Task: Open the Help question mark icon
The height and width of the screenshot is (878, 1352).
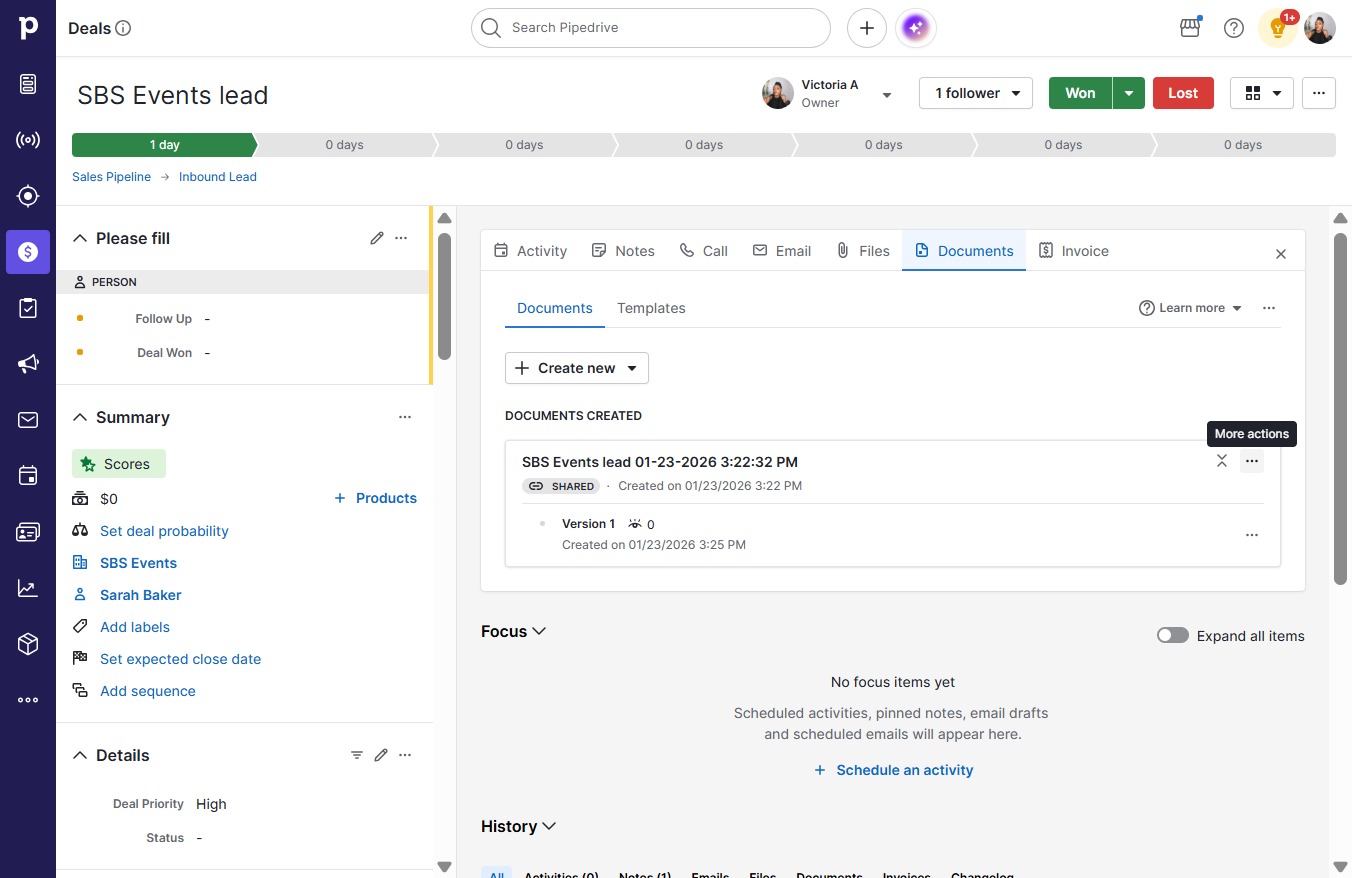Action: tap(1234, 28)
